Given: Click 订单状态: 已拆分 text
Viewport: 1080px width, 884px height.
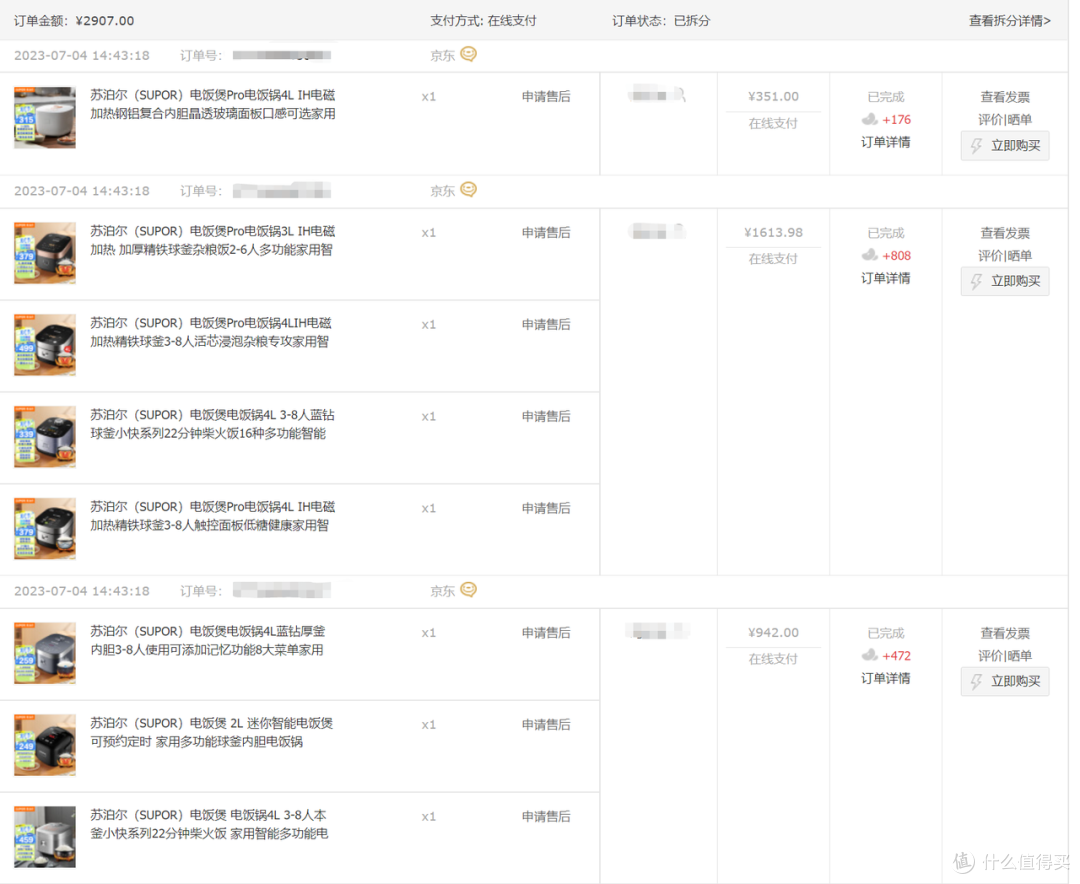Looking at the screenshot, I should click(x=661, y=21).
